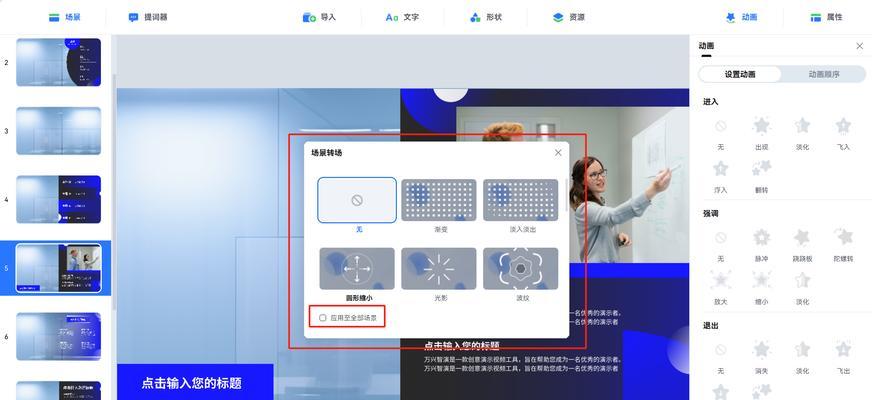
Task: Select scene thumbnail 5
Action: (58, 268)
